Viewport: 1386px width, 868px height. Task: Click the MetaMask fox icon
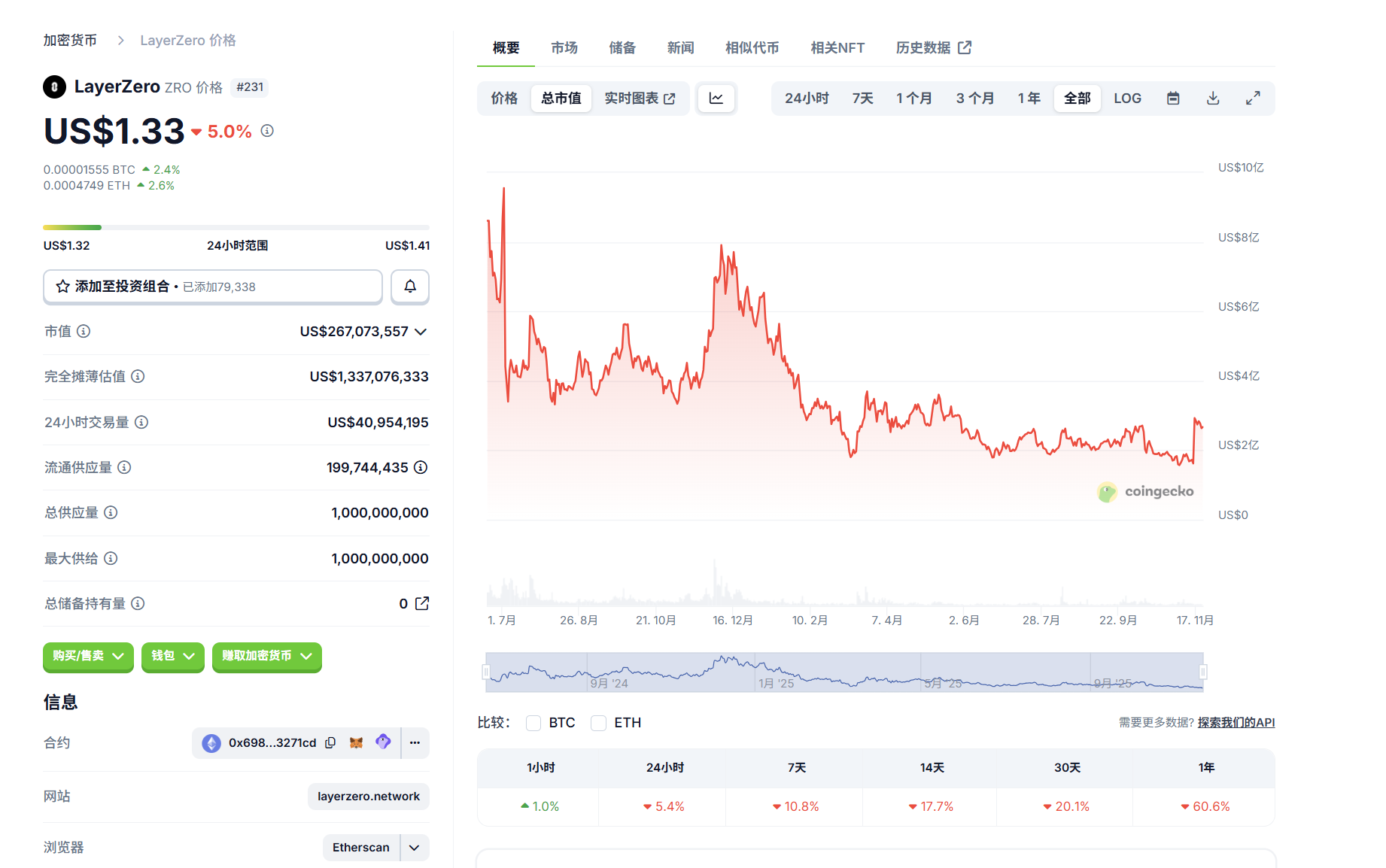point(357,743)
